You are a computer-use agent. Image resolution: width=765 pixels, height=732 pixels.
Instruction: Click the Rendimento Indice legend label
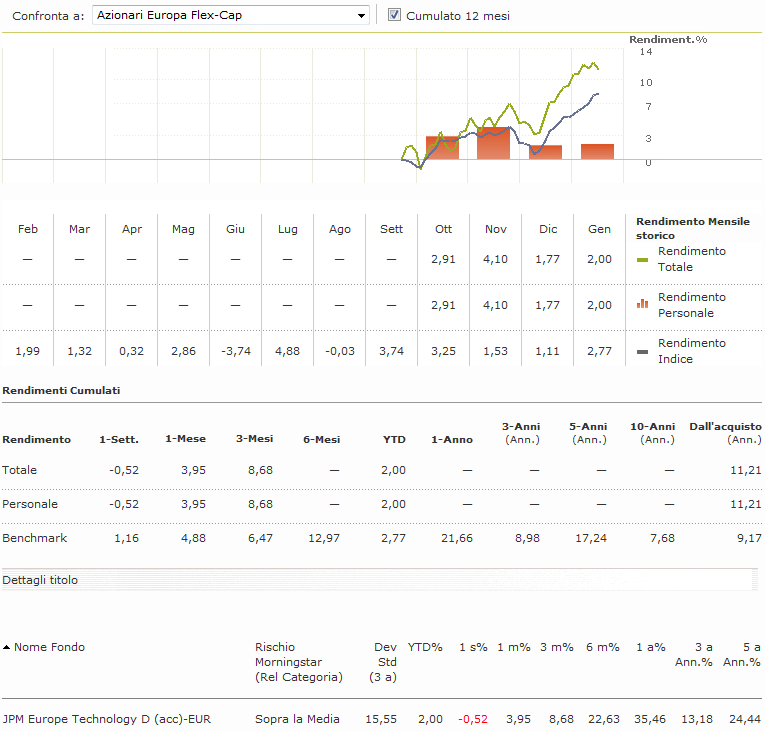coord(692,351)
